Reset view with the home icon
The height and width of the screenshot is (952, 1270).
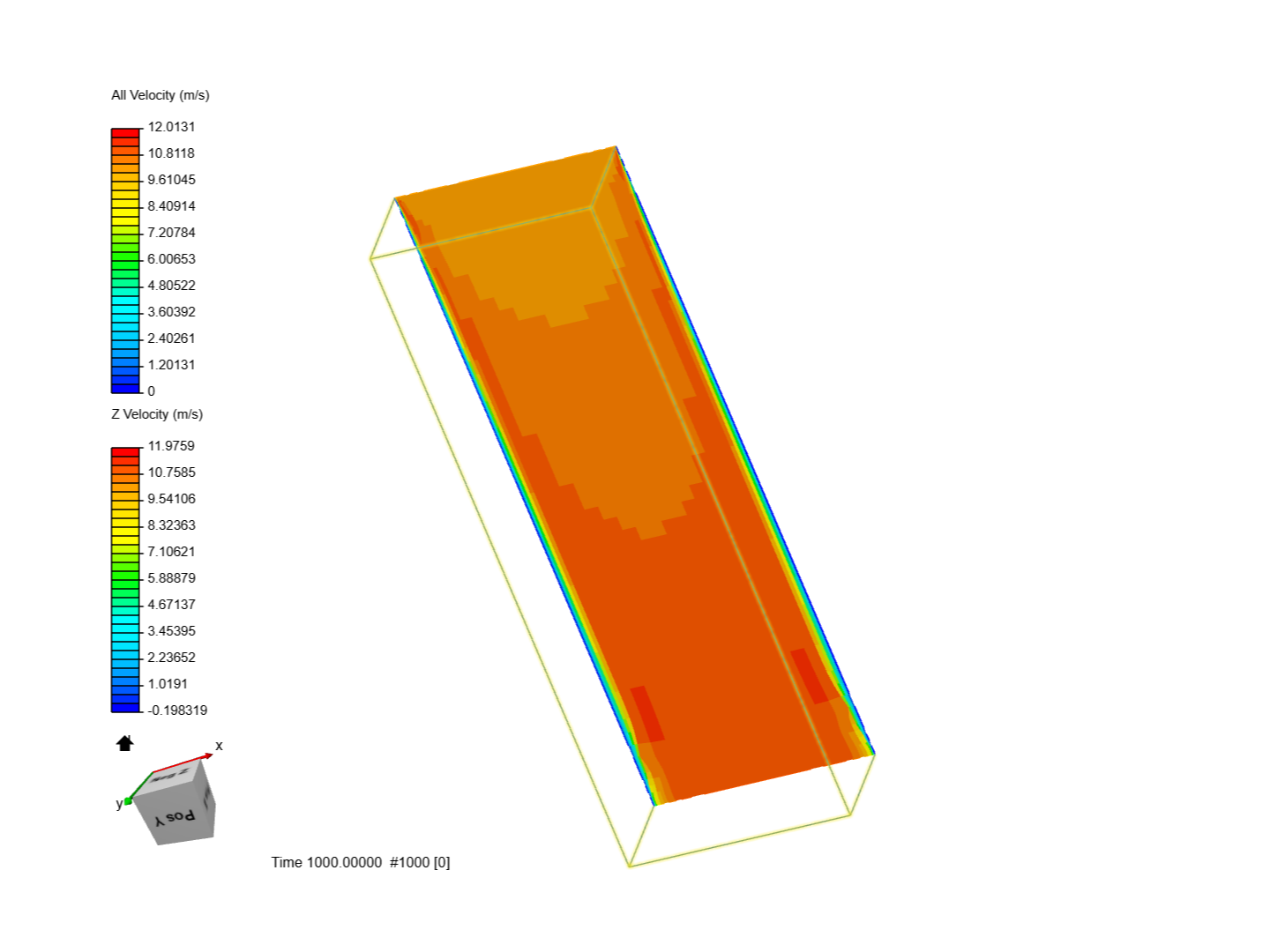tap(124, 743)
